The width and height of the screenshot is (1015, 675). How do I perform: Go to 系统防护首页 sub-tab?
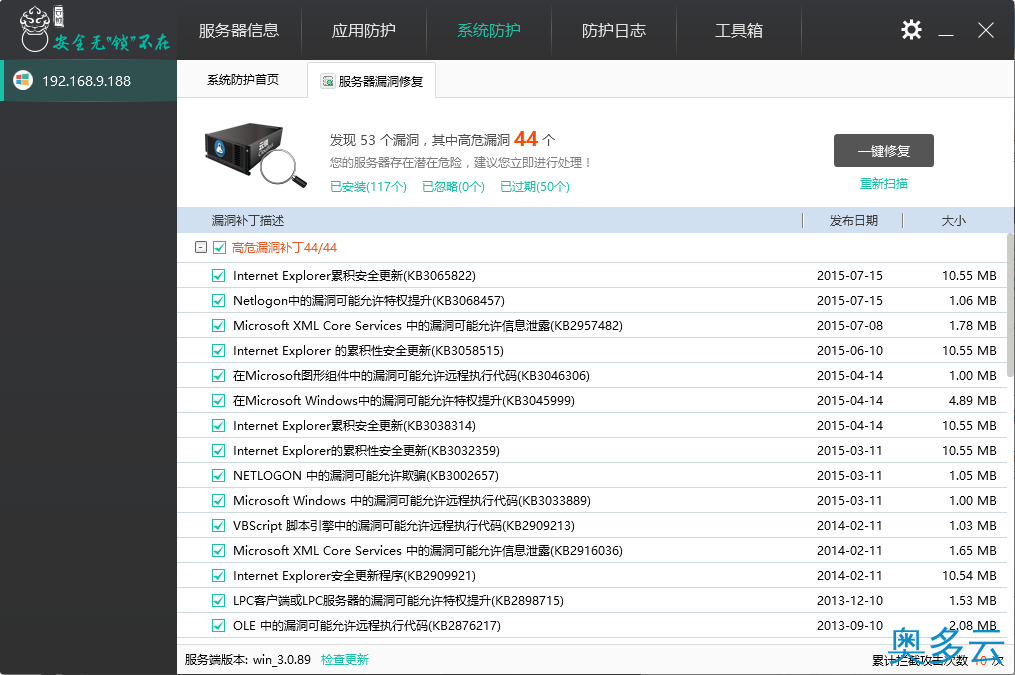tap(243, 80)
